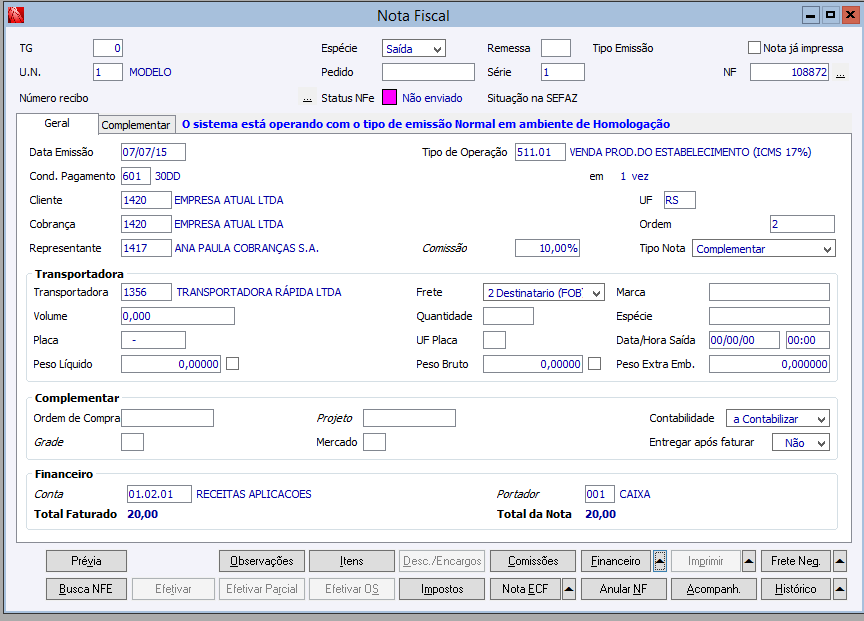Click the magenta Status NFe color indicator
Viewport: 864px width, 621px height.
(389, 98)
